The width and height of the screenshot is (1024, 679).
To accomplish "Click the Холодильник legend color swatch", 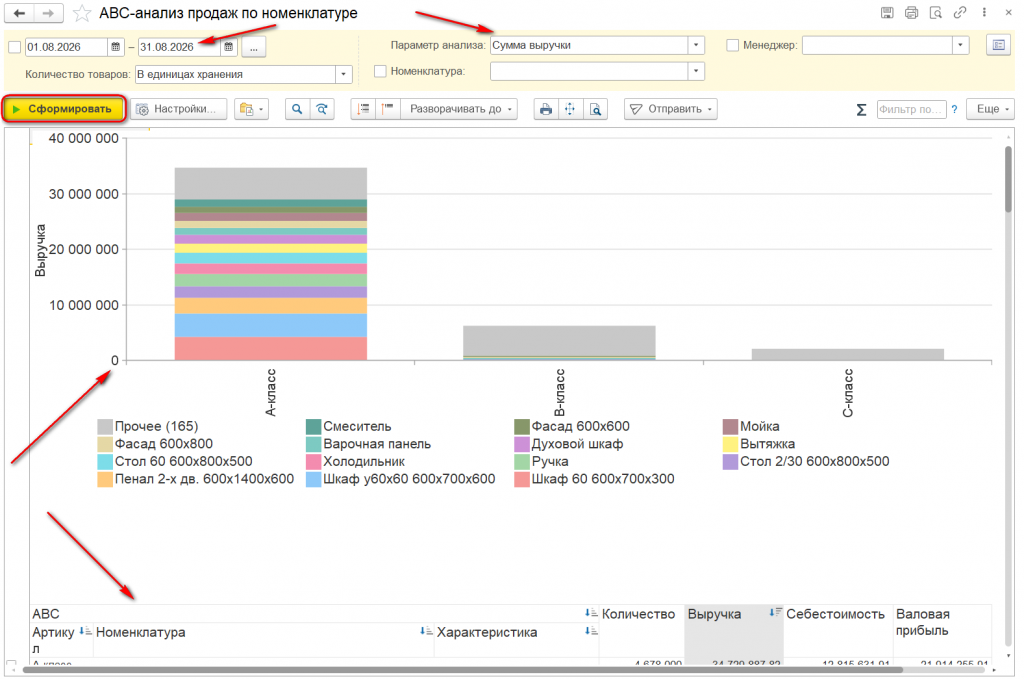I will pos(313,462).
